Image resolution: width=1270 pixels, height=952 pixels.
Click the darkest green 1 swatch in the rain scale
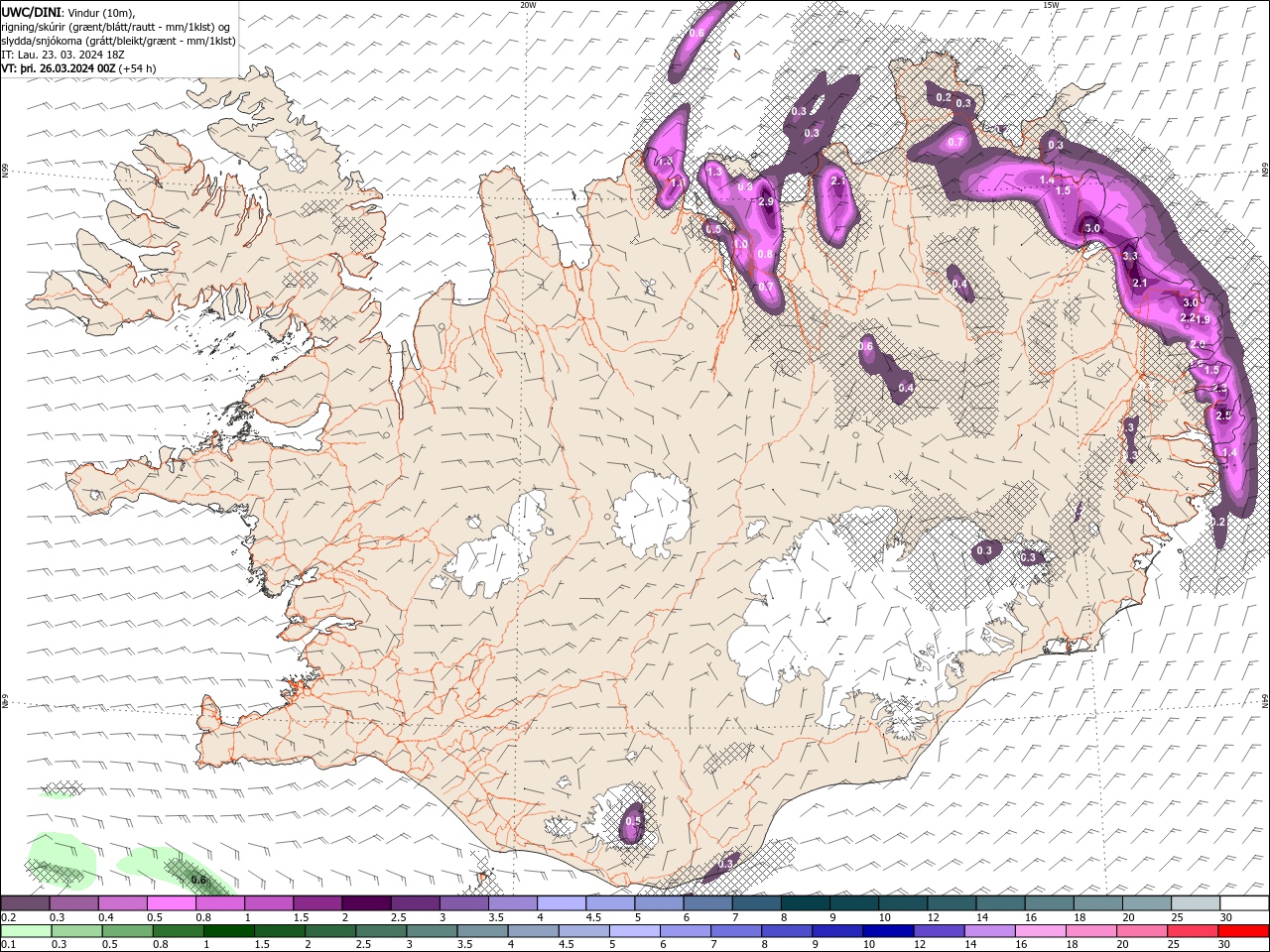(228, 931)
